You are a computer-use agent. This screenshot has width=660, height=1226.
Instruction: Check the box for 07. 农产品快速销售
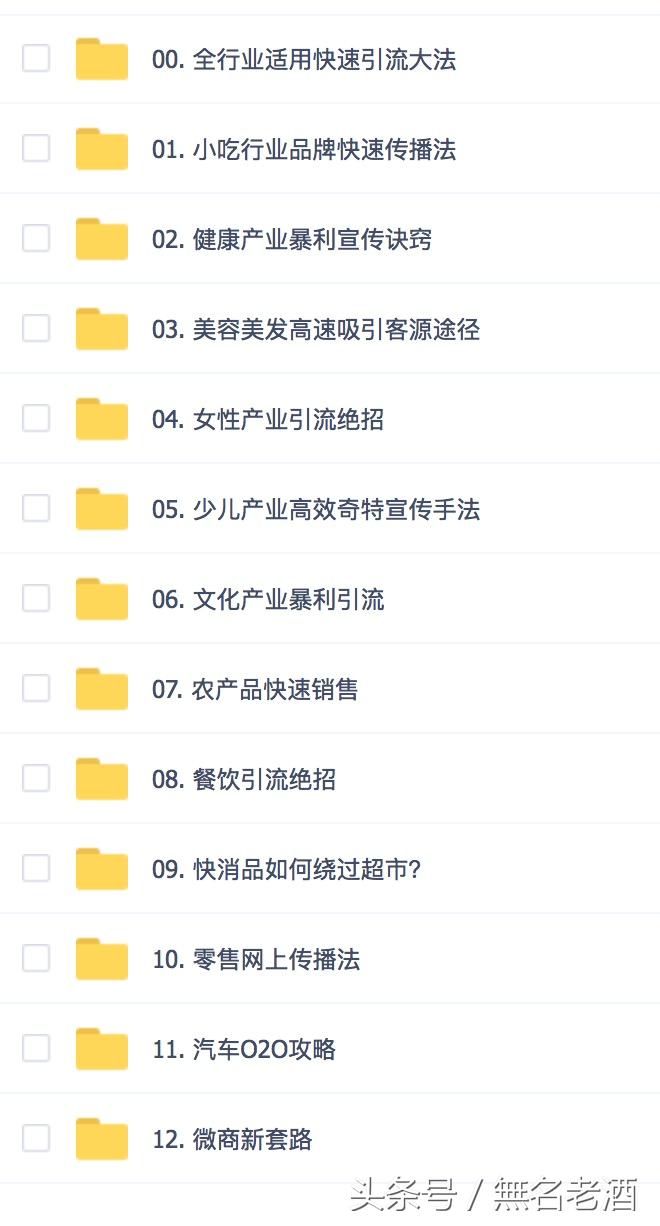click(36, 688)
